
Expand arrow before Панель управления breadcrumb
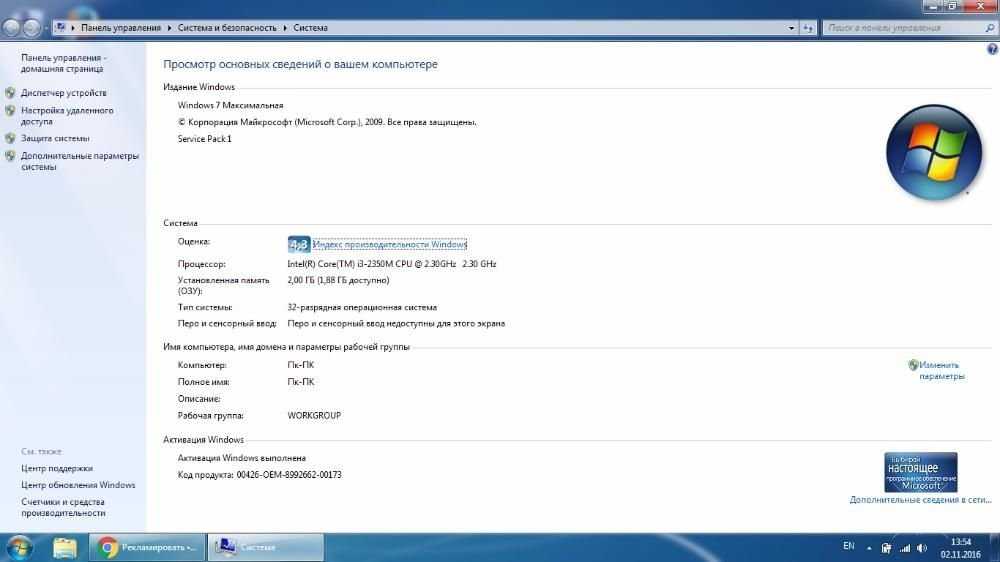point(73,28)
